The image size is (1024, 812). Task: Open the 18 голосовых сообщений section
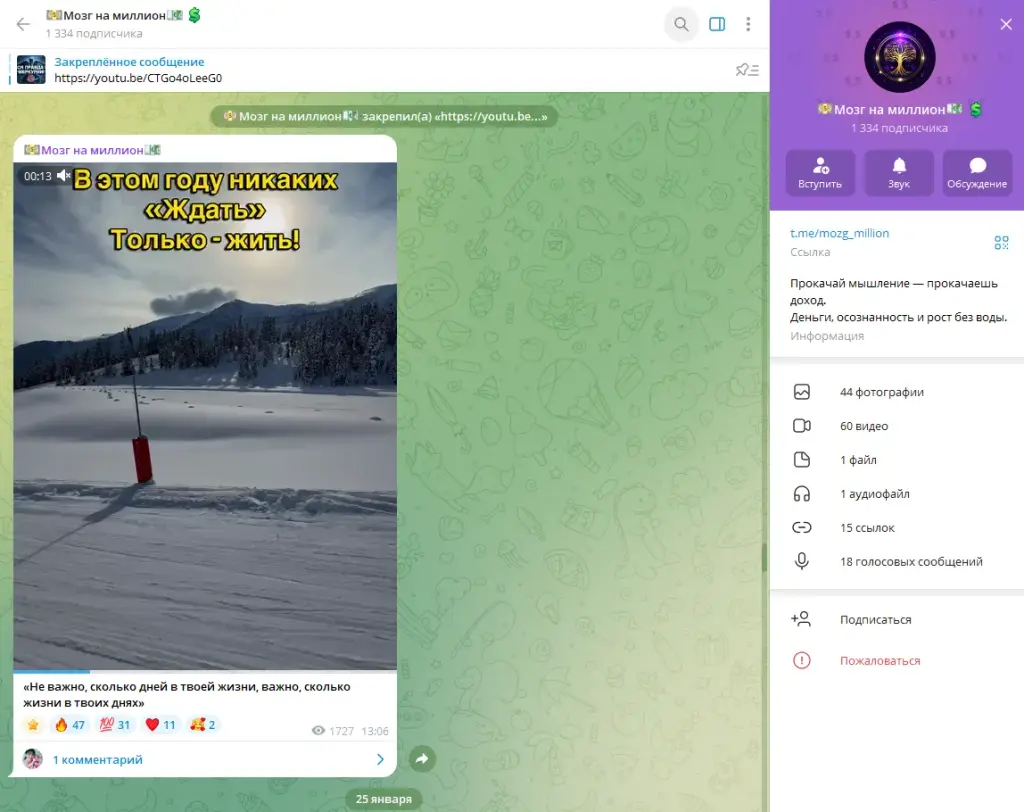pyautogui.click(x=897, y=562)
